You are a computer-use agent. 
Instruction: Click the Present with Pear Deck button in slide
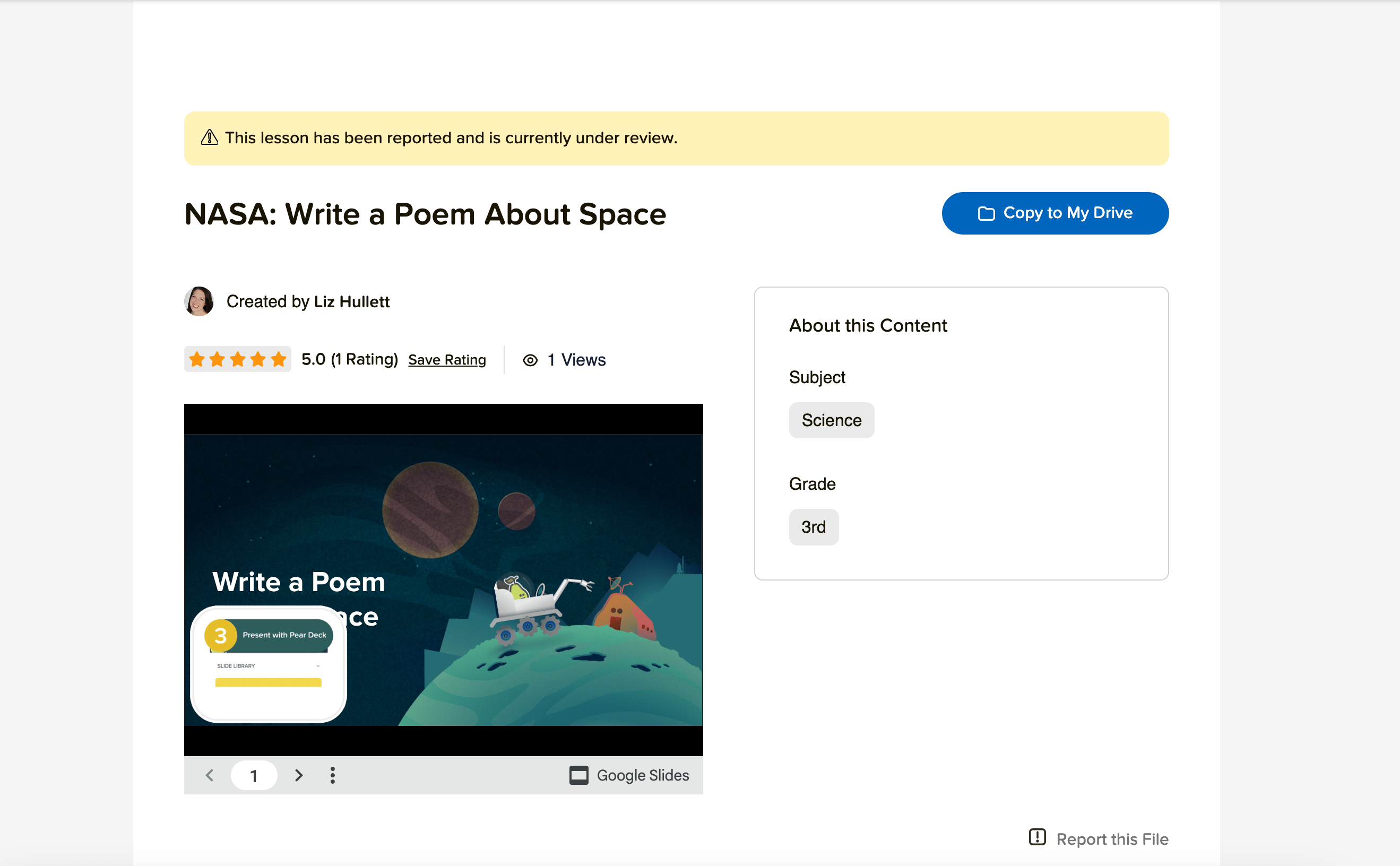point(269,635)
